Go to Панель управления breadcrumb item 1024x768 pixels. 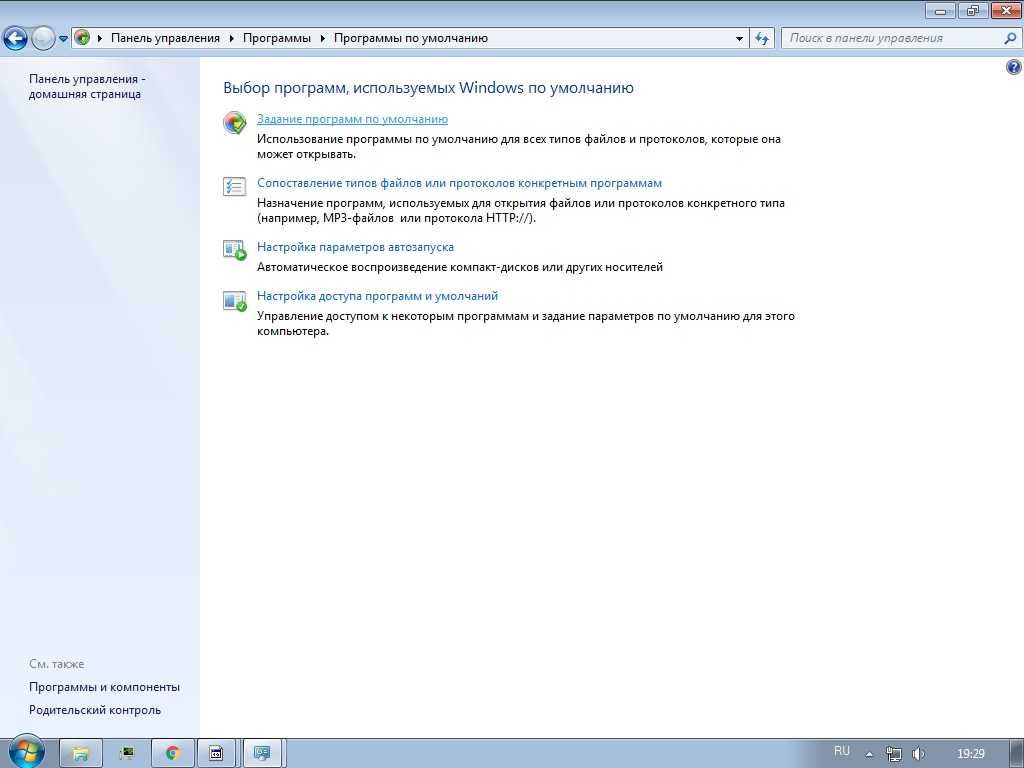coord(165,38)
